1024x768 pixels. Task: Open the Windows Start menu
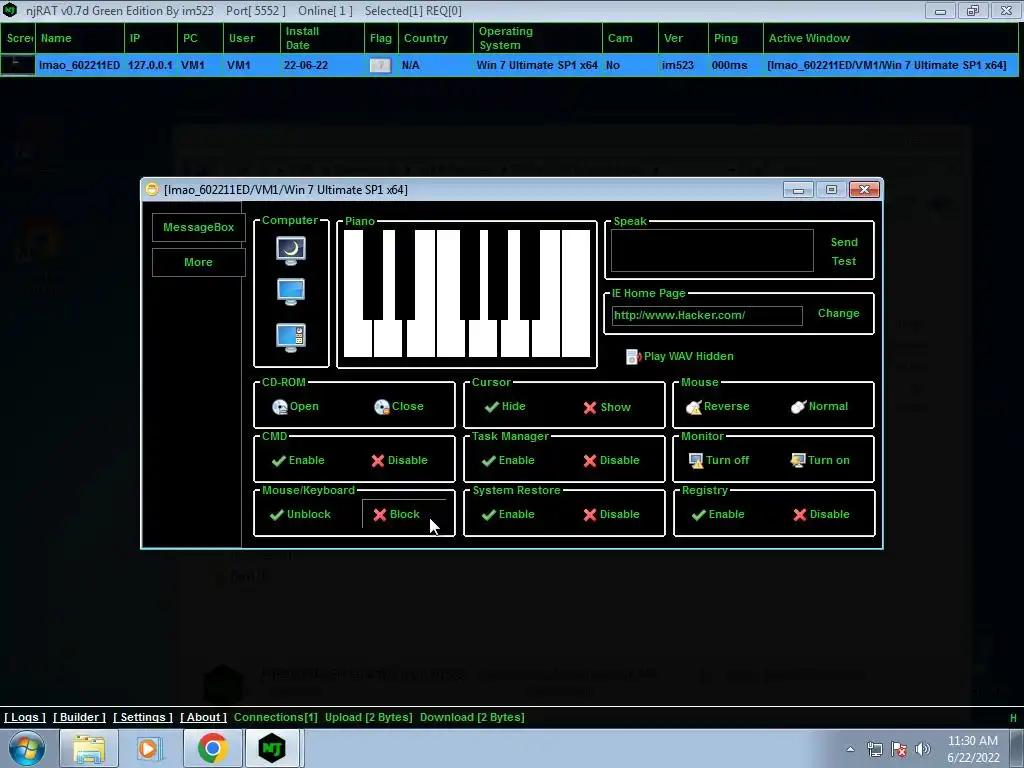click(x=26, y=748)
